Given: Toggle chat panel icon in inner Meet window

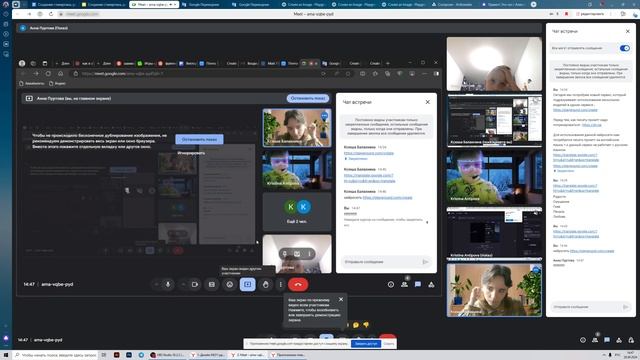Looking at the screenshot, I should click(418, 284).
